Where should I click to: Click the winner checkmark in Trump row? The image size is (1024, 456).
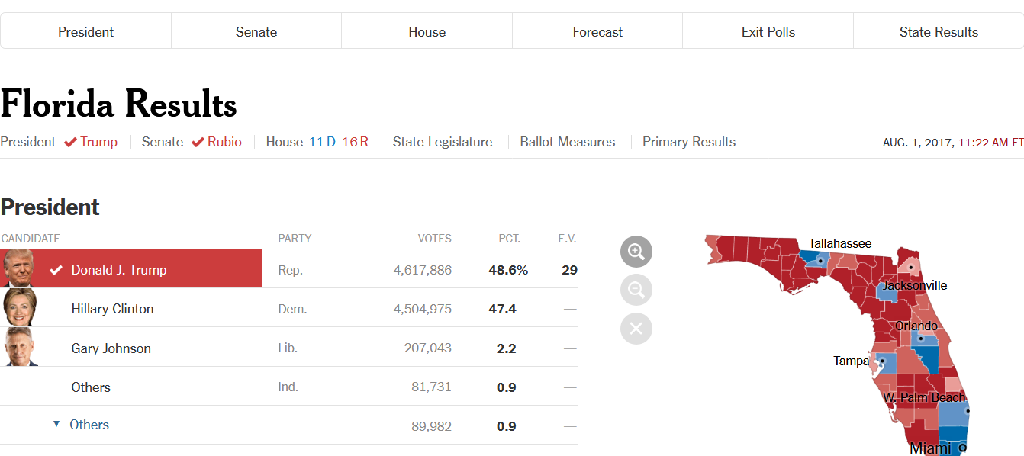(x=57, y=270)
